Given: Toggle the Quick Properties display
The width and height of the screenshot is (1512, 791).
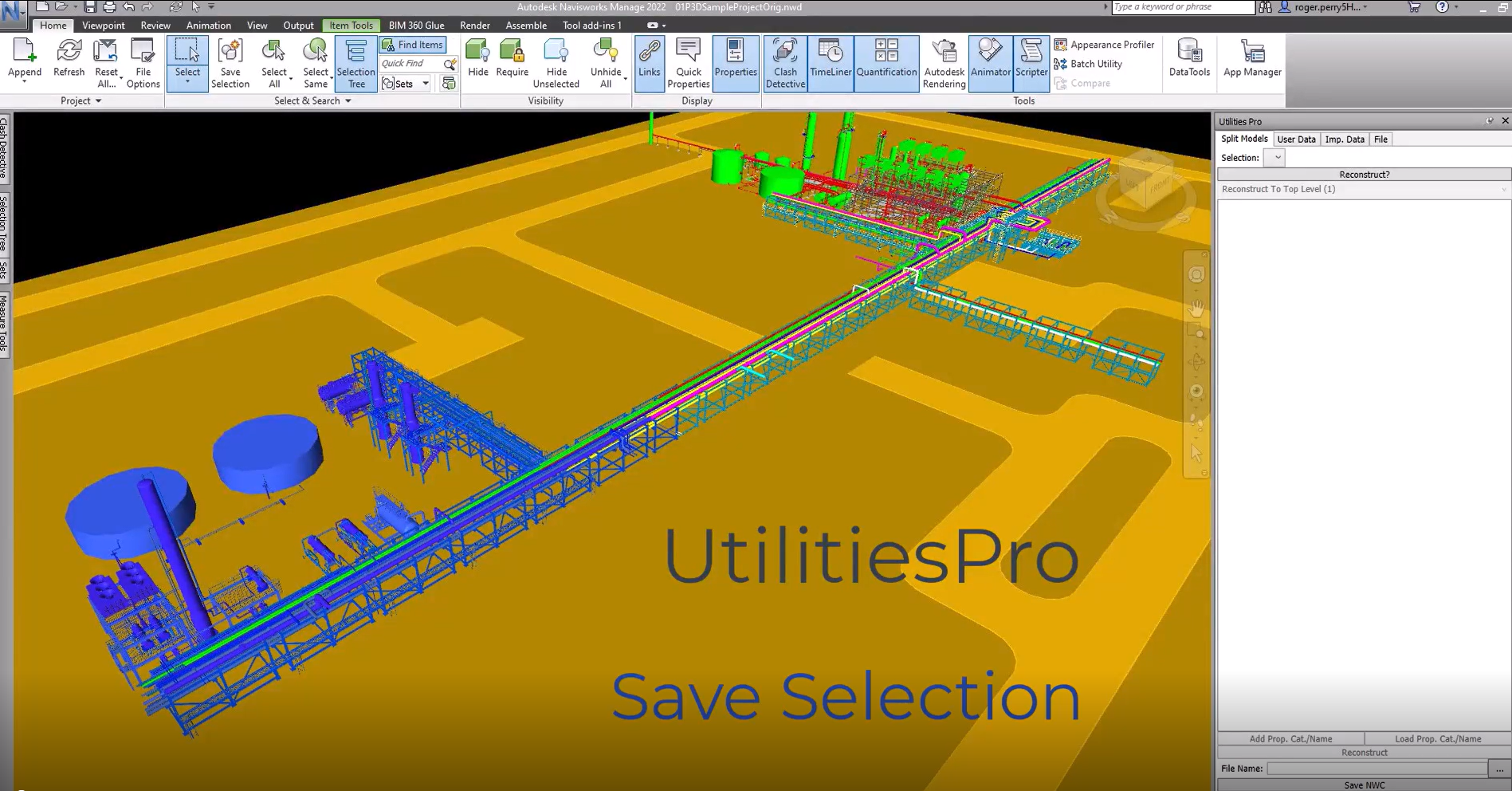Looking at the screenshot, I should pos(689,63).
